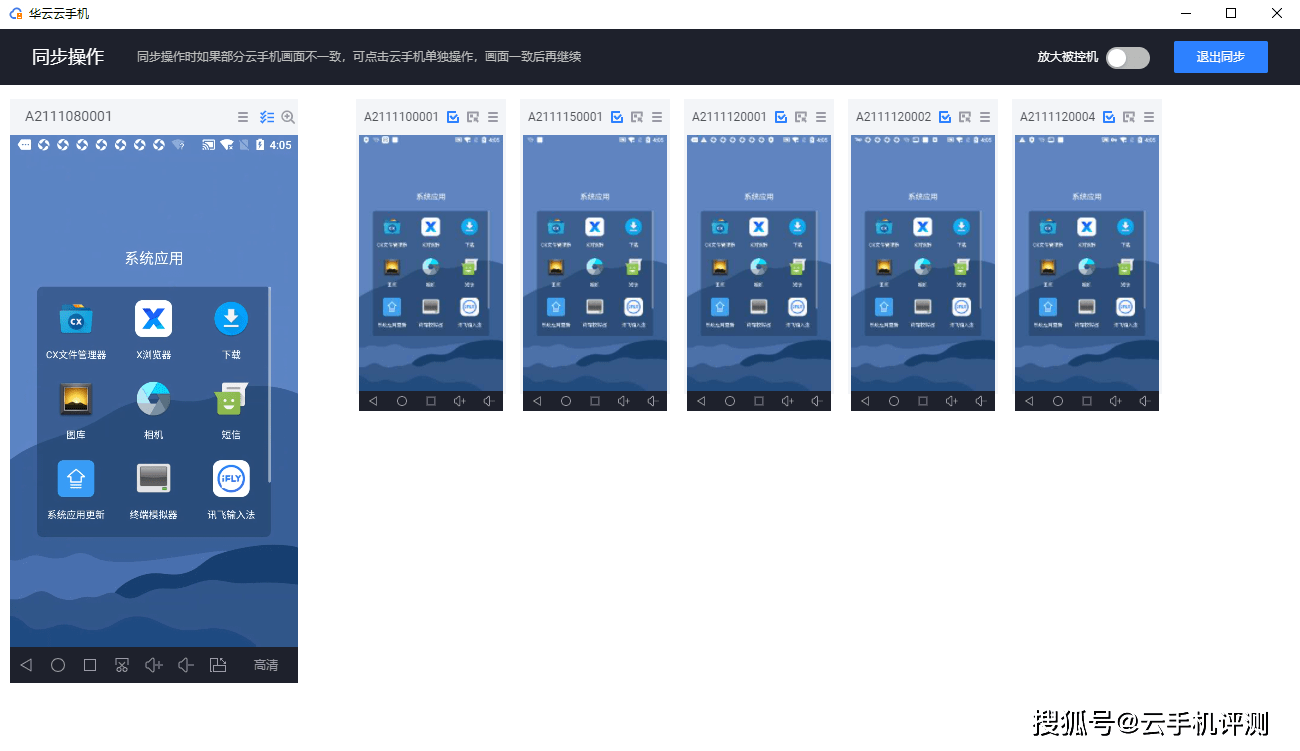Click the zoom magnifier icon for A2111080001
1300x751 pixels.
click(x=288, y=117)
